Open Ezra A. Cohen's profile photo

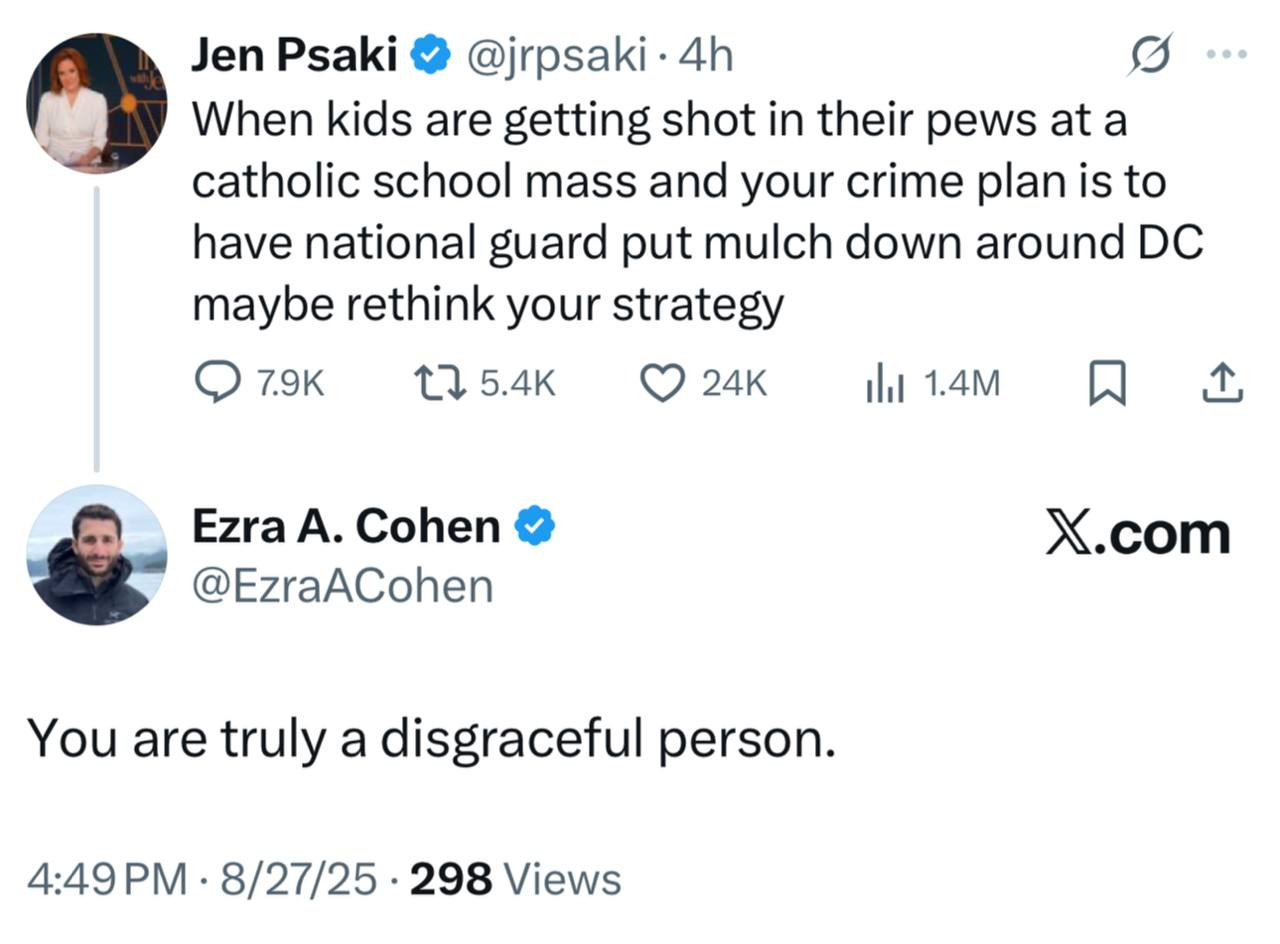96,555
